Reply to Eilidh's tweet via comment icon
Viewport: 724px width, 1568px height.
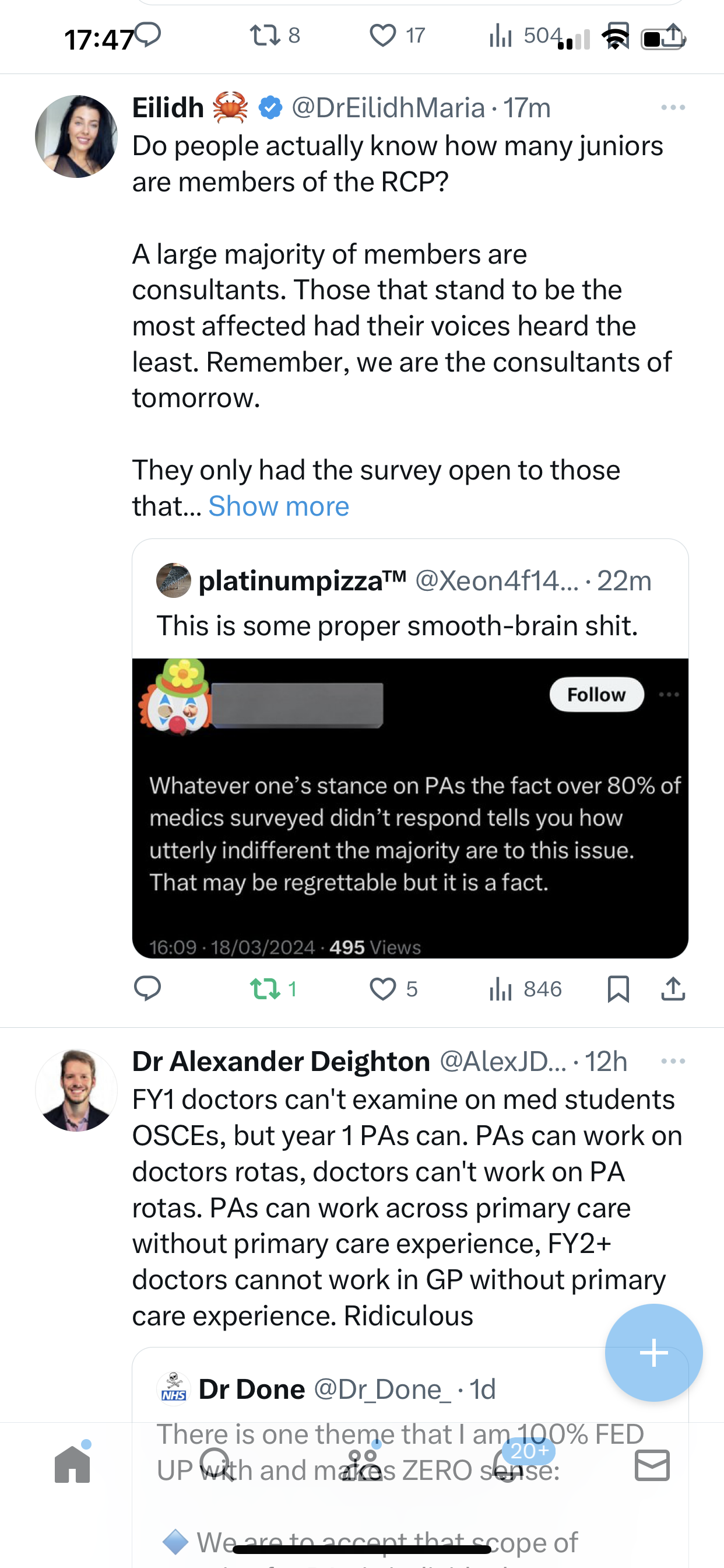pos(147,989)
